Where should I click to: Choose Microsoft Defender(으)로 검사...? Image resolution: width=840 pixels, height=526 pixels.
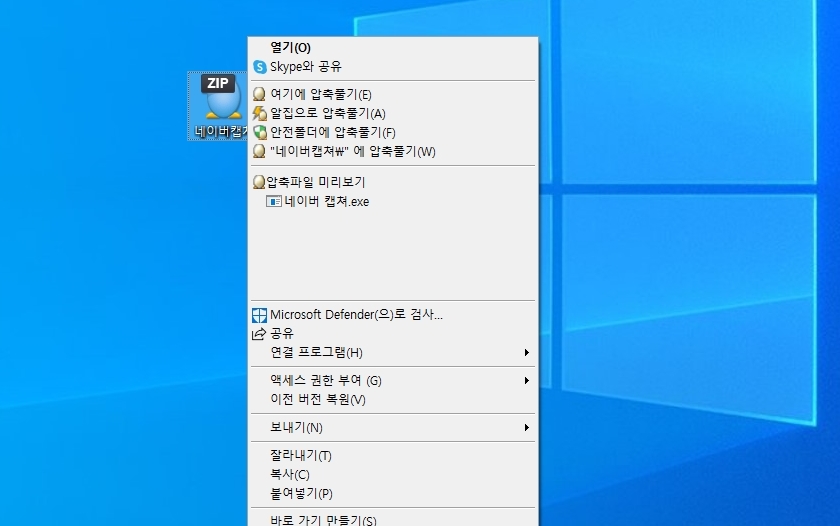point(393,314)
